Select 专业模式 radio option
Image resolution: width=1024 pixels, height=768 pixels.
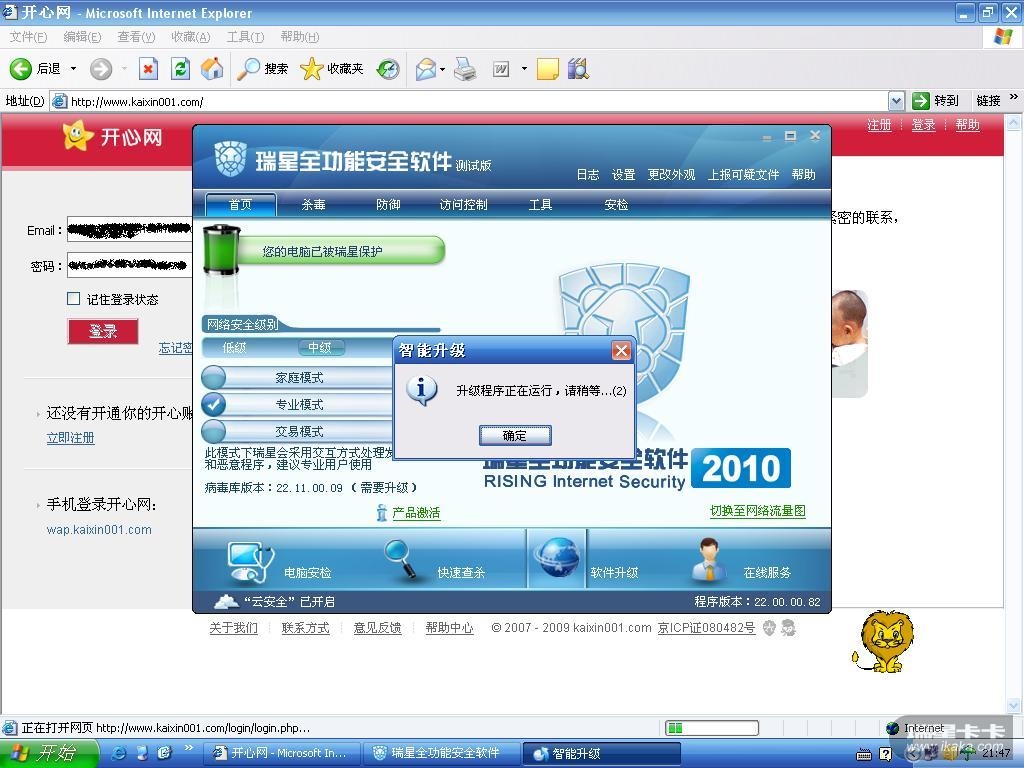[214, 404]
